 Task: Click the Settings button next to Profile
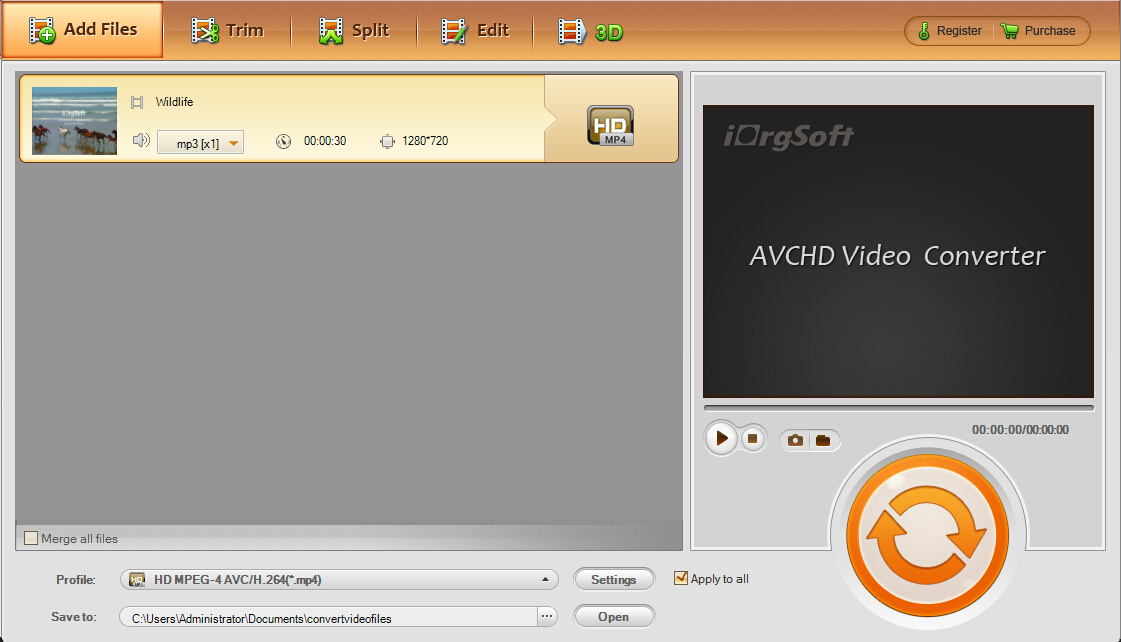[613, 579]
